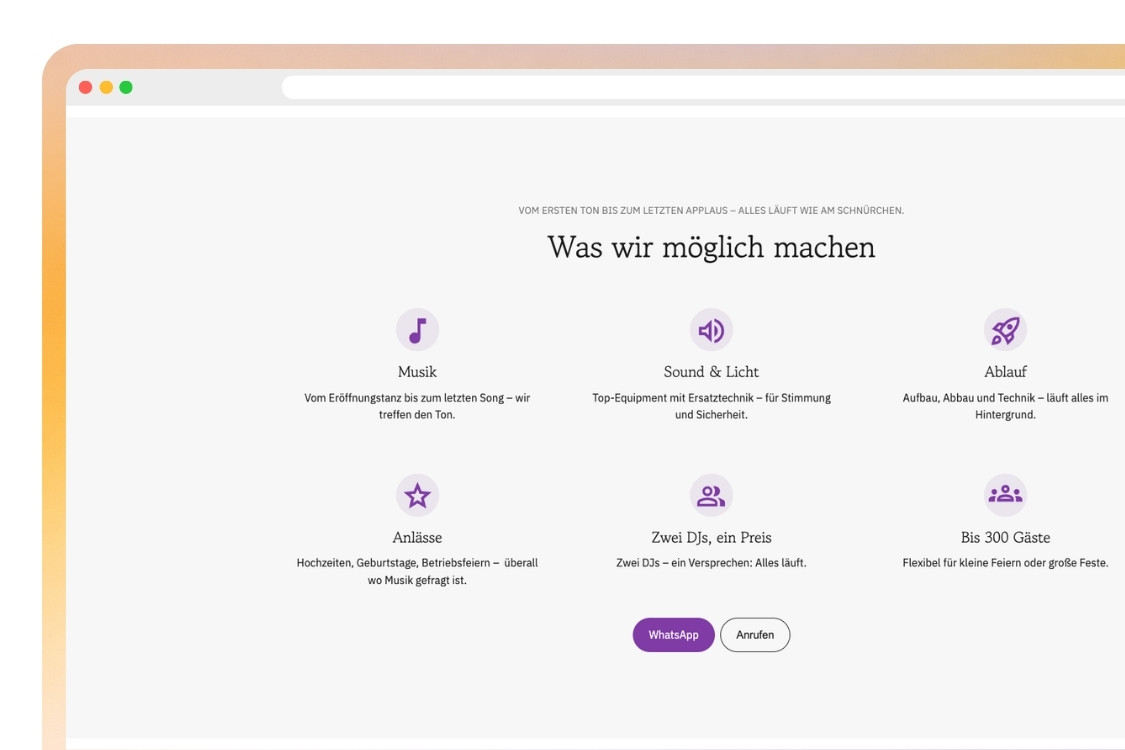Select the music note icon above Musik
Viewport: 1125px width, 750px height.
click(x=417, y=329)
